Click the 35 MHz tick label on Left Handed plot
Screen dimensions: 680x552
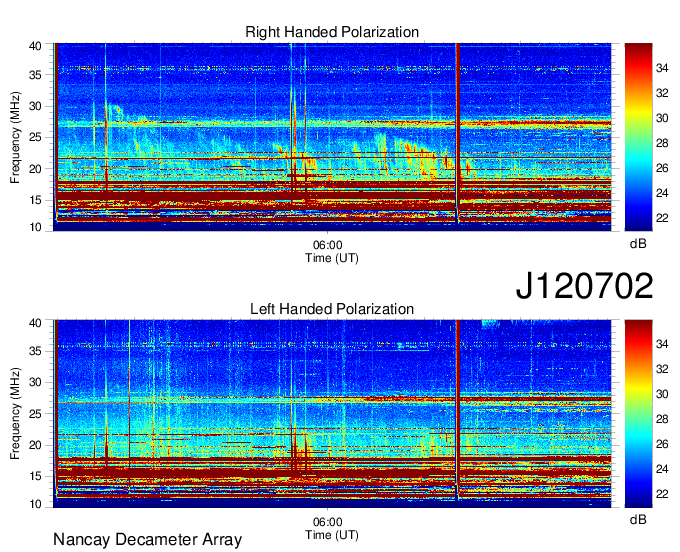pos(35,351)
